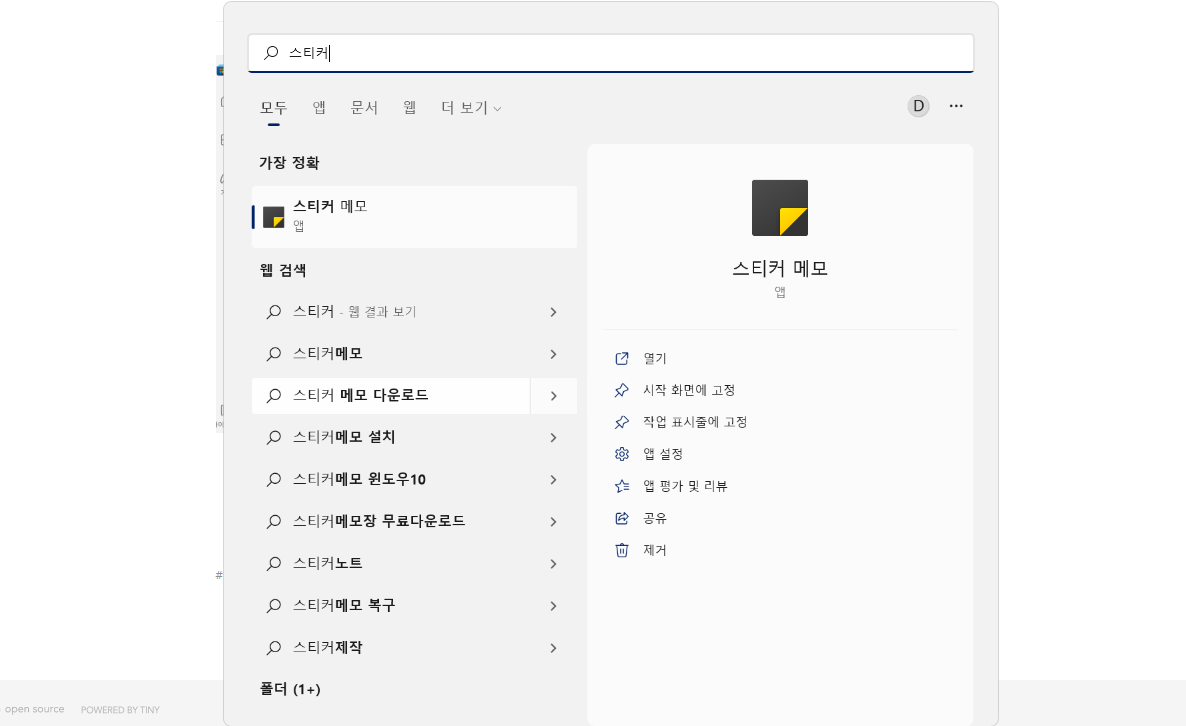Screen dimensions: 1186x726
Task: Click the search icon beside 스티커메모 설치
Action: [x=274, y=437]
